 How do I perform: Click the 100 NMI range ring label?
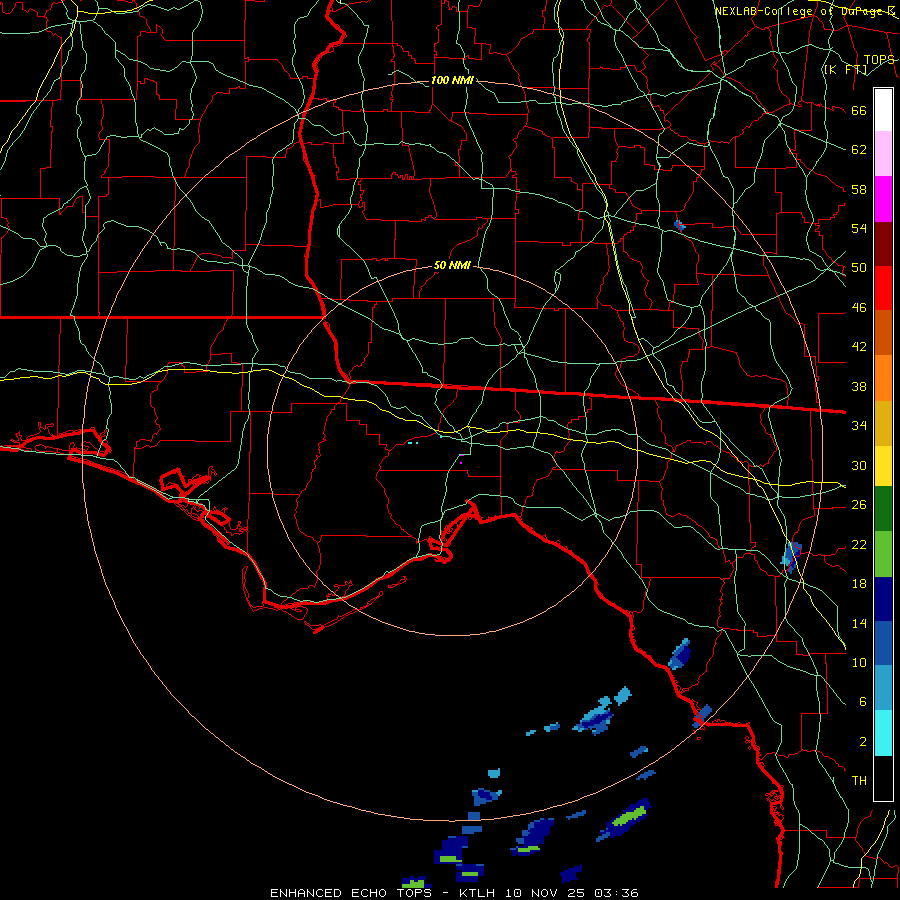tap(452, 80)
